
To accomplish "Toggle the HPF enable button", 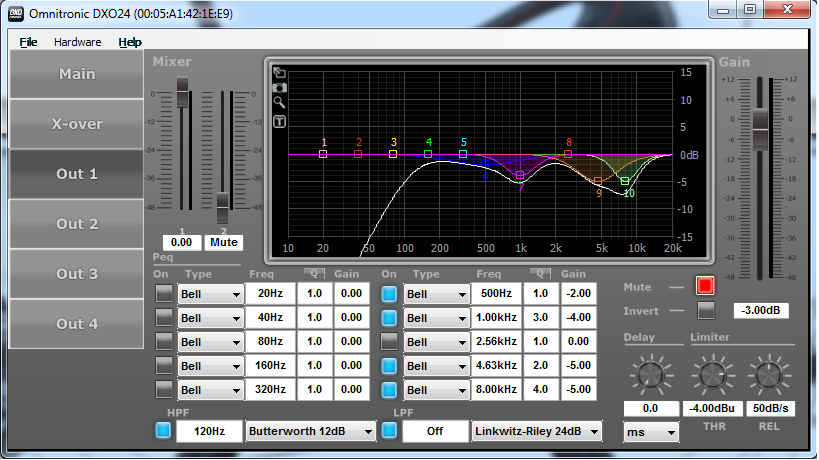I will [x=163, y=431].
